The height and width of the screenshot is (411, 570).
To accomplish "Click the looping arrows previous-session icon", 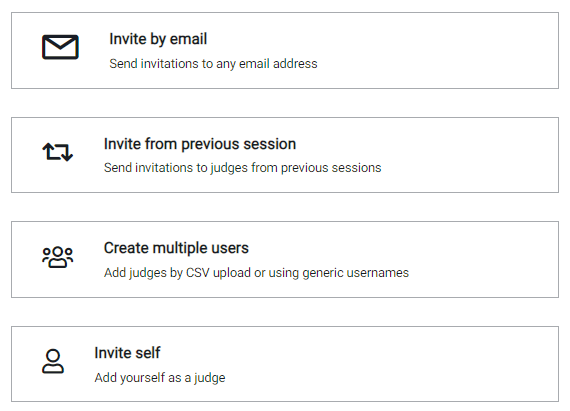I will [x=57, y=152].
